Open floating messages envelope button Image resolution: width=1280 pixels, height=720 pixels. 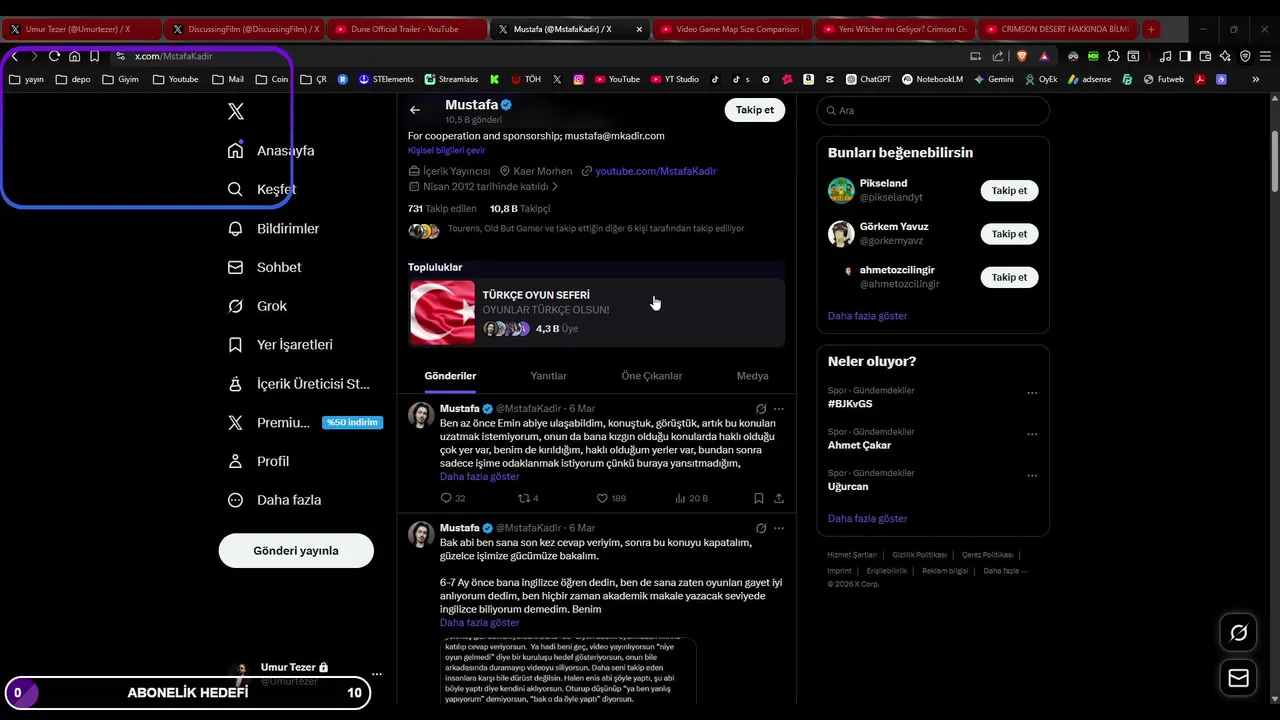click(x=1238, y=678)
